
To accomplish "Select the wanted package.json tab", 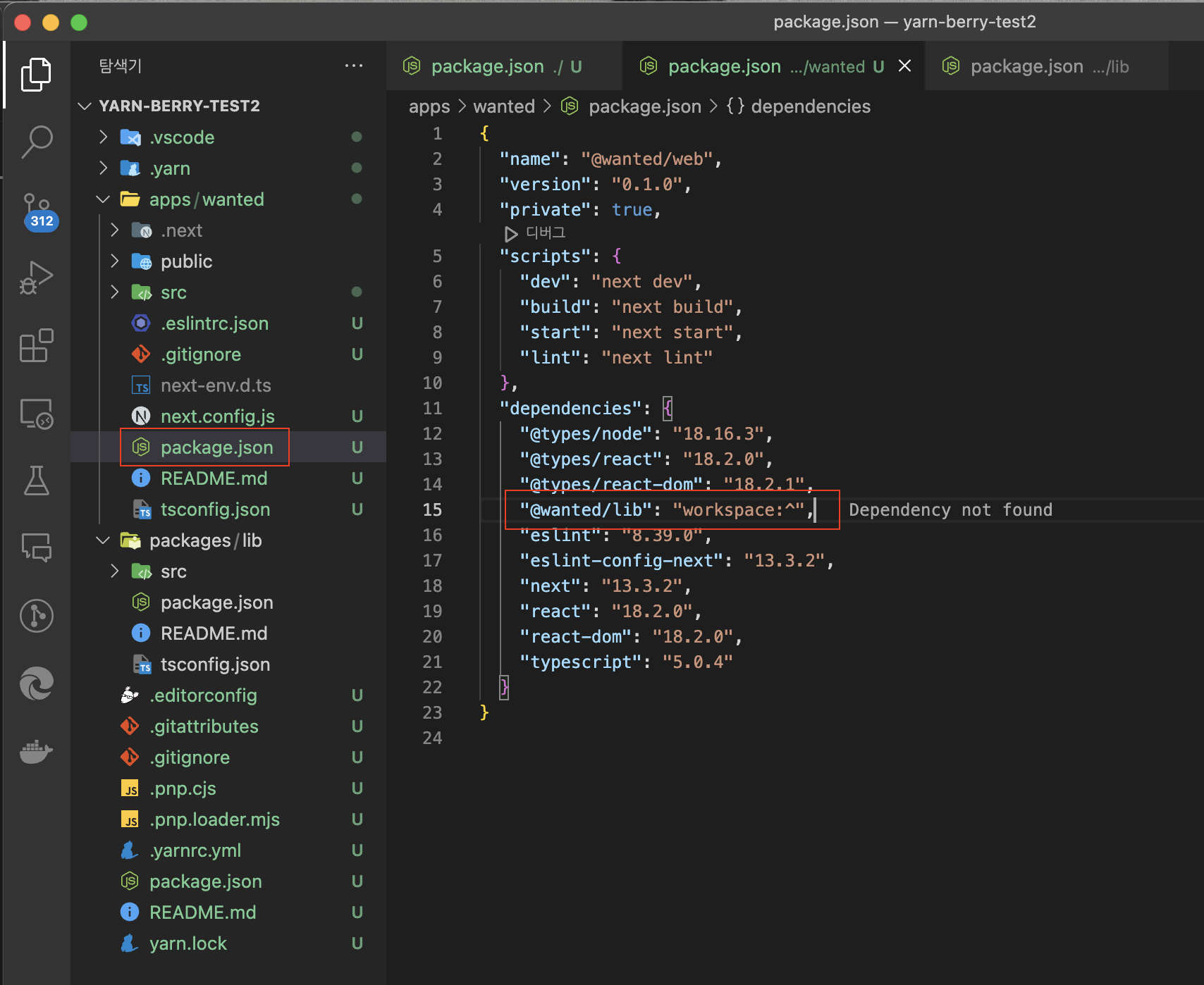I will 774,66.
